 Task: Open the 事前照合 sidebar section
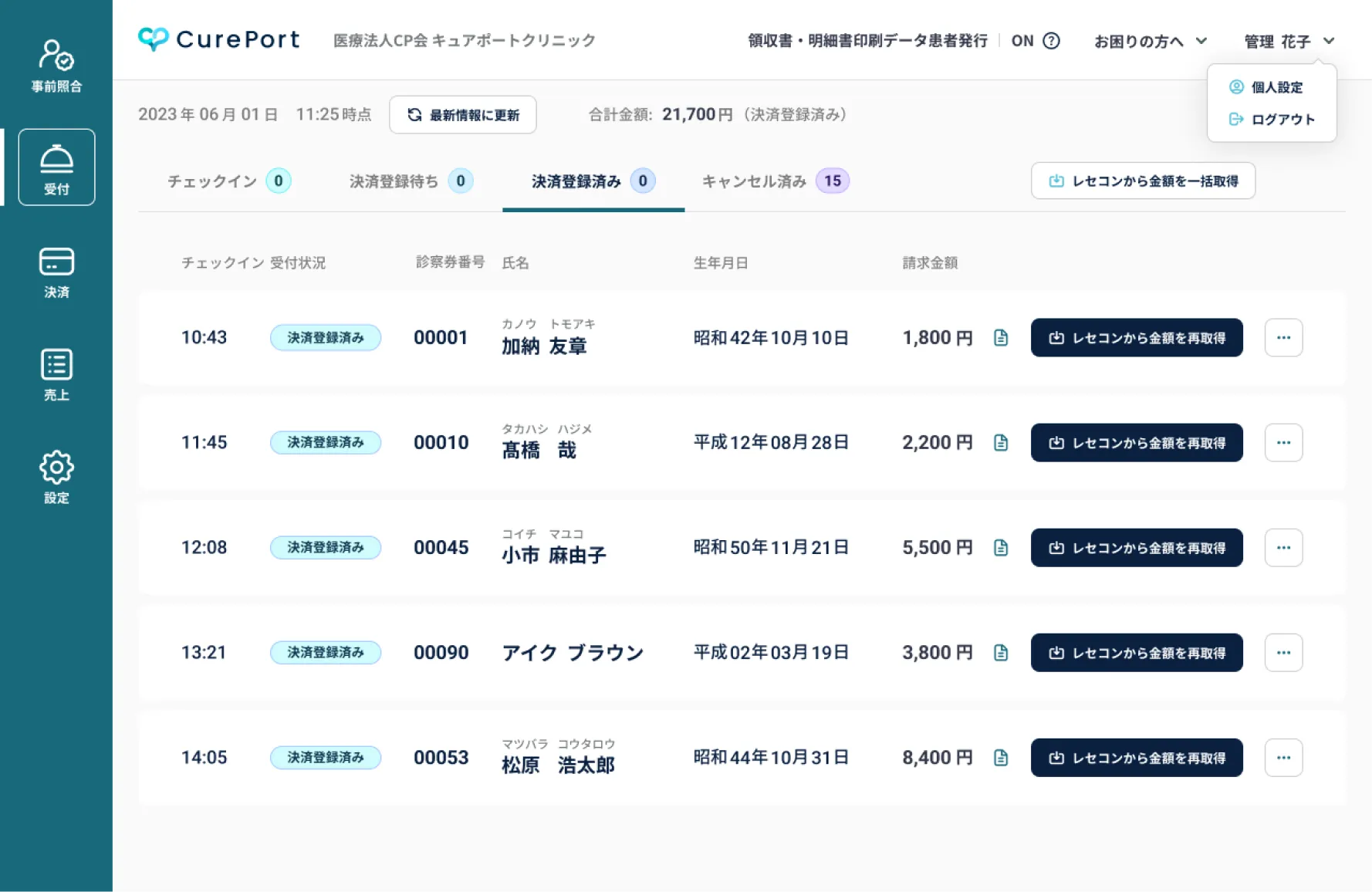pyautogui.click(x=56, y=66)
